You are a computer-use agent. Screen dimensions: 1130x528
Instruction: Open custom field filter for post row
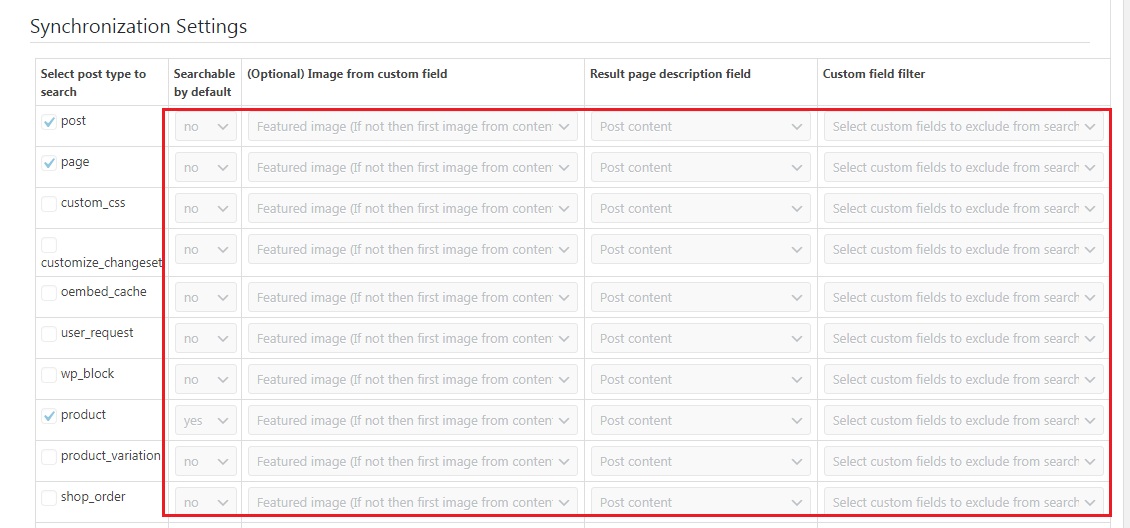(963, 127)
